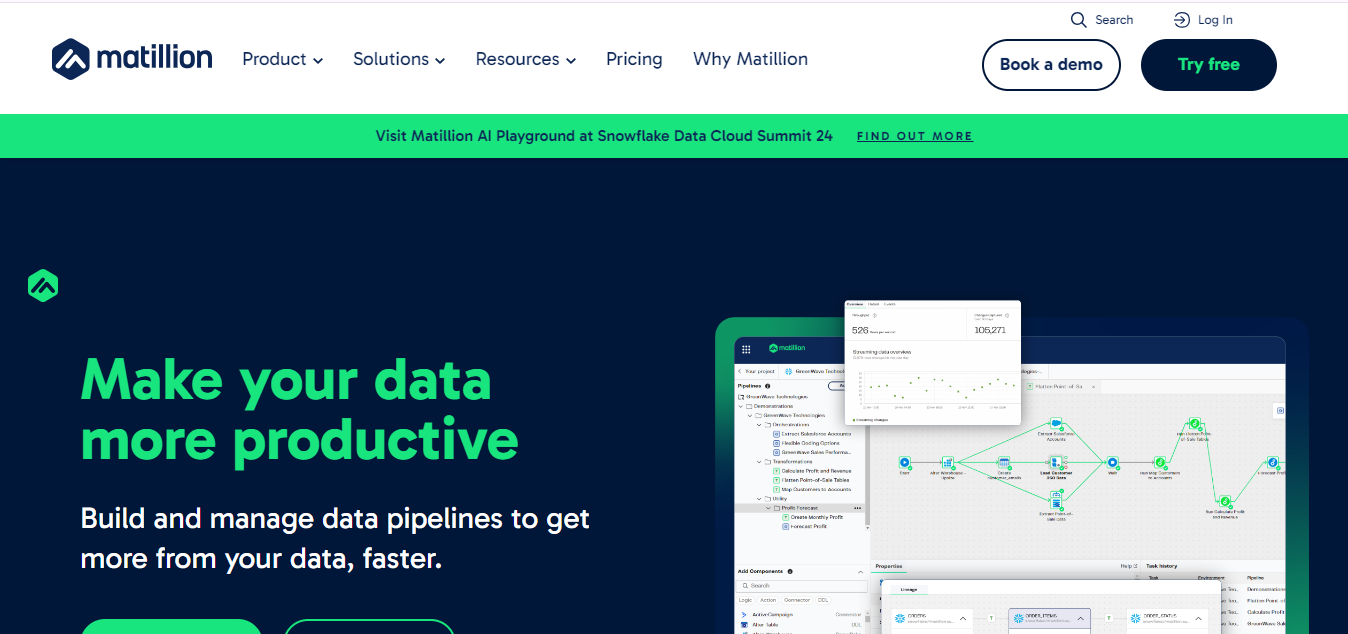Viewport: 1348px width, 634px height.
Task: Click the headline 'Make your data more productive'
Action: [299, 410]
